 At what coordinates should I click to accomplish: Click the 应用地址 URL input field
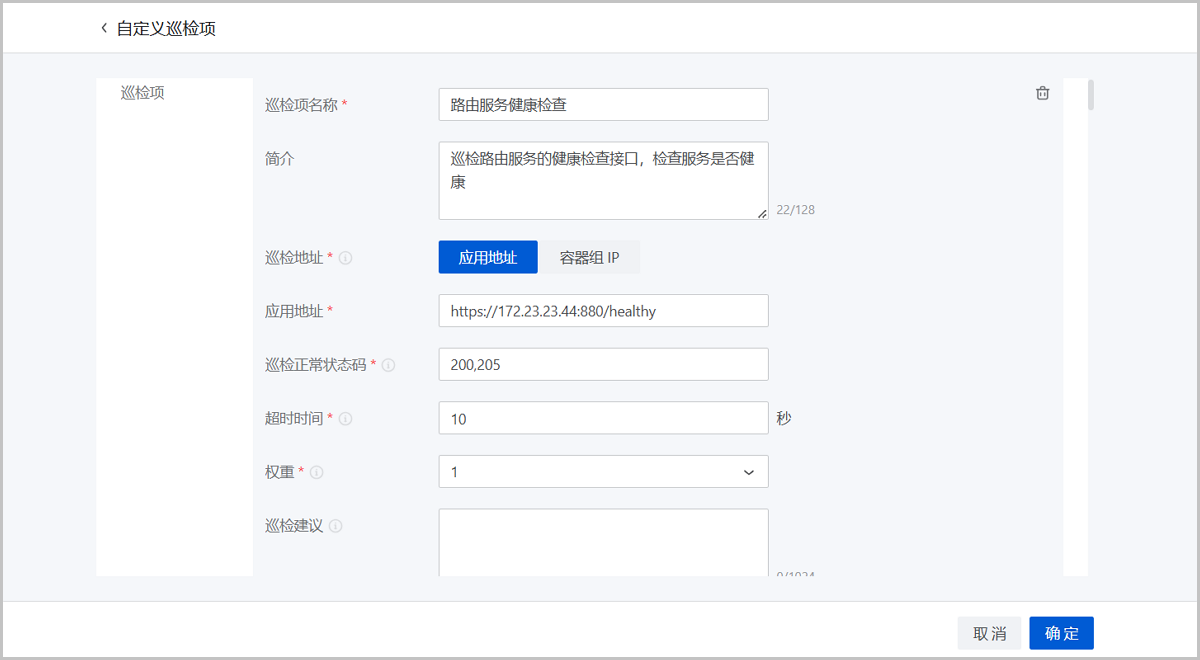[x=603, y=311]
